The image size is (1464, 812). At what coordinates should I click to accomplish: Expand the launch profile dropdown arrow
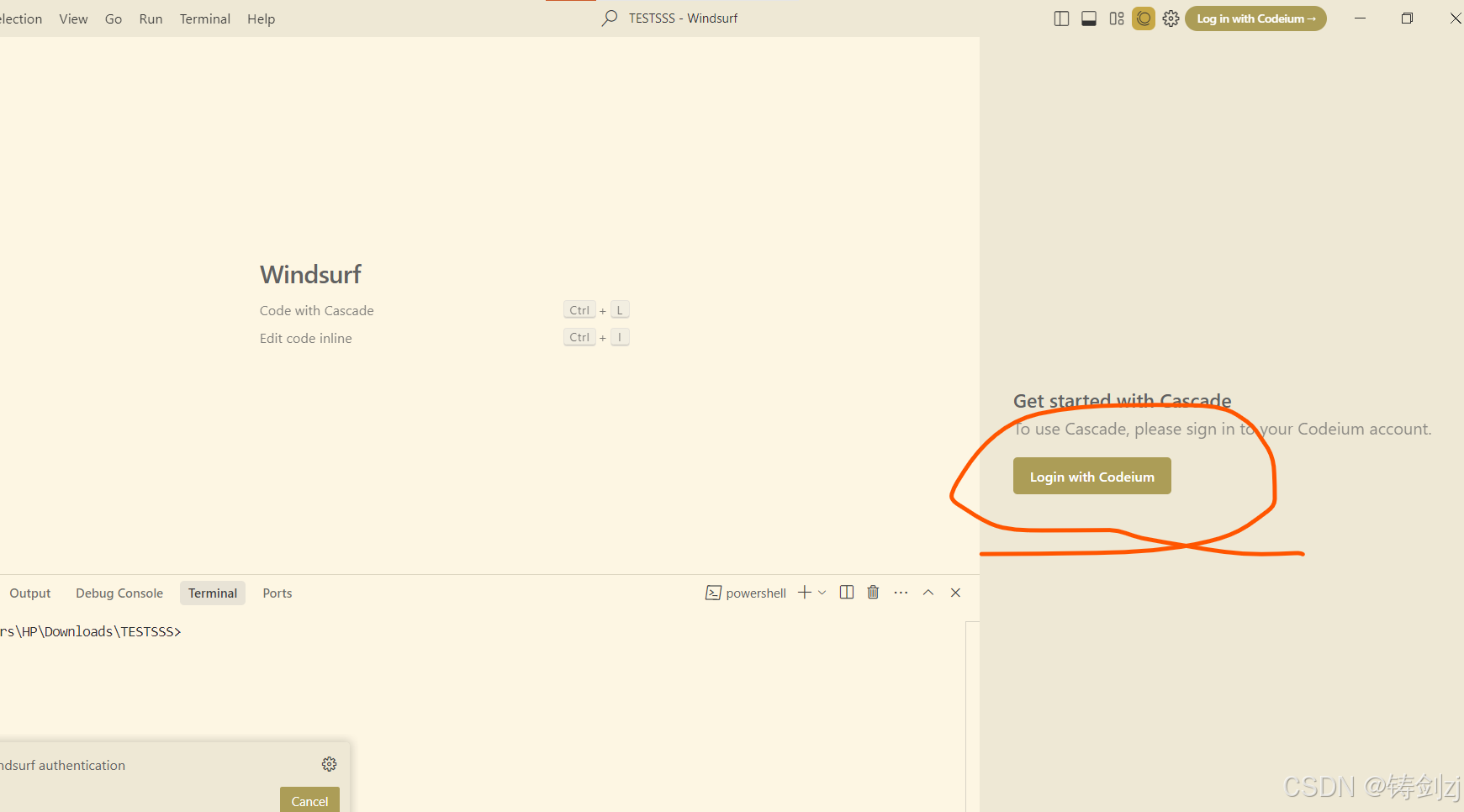pos(822,593)
